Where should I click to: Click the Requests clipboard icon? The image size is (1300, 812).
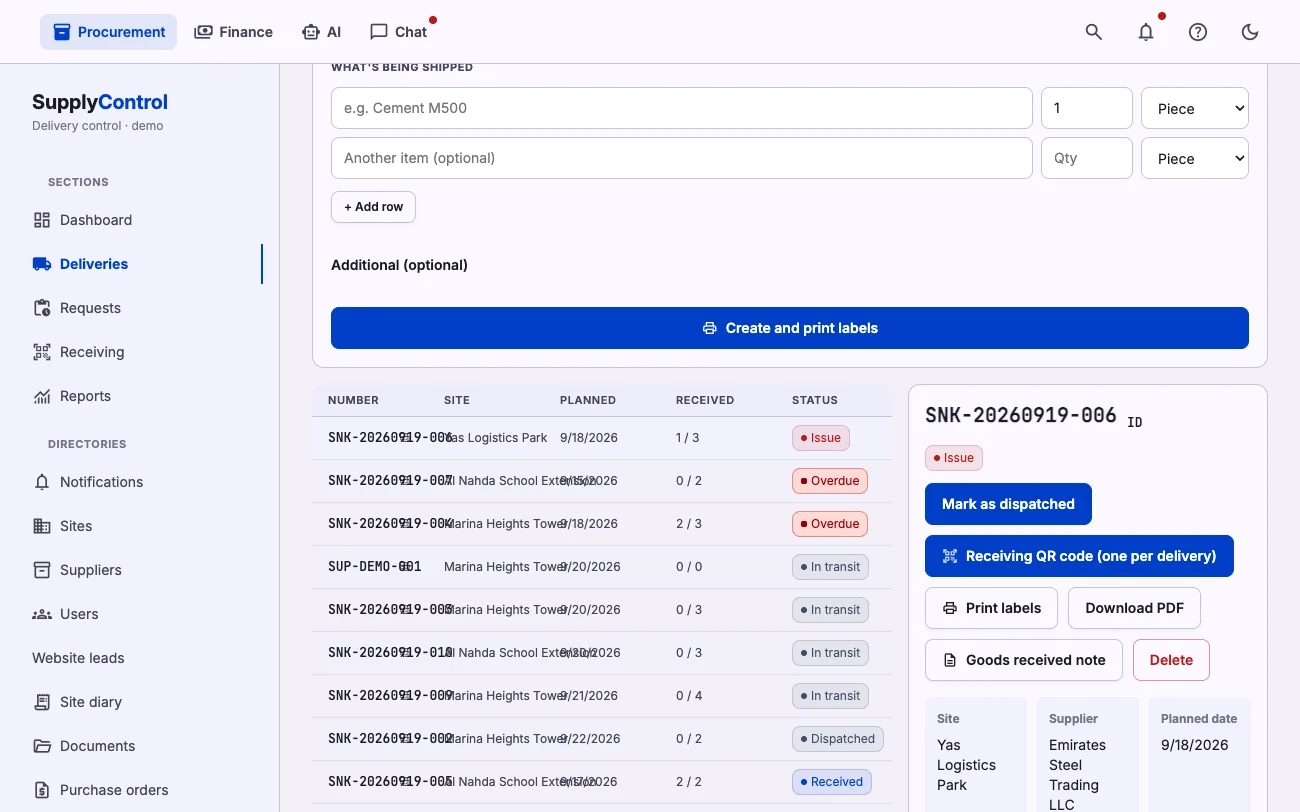(x=42, y=308)
